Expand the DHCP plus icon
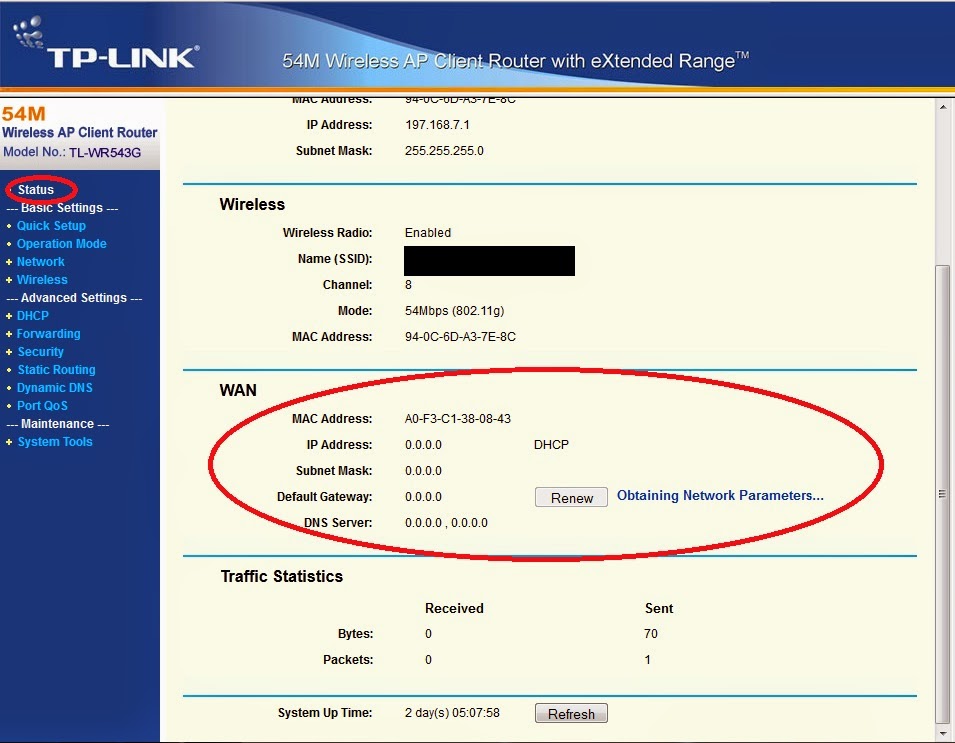 pyautogui.click(x=9, y=316)
